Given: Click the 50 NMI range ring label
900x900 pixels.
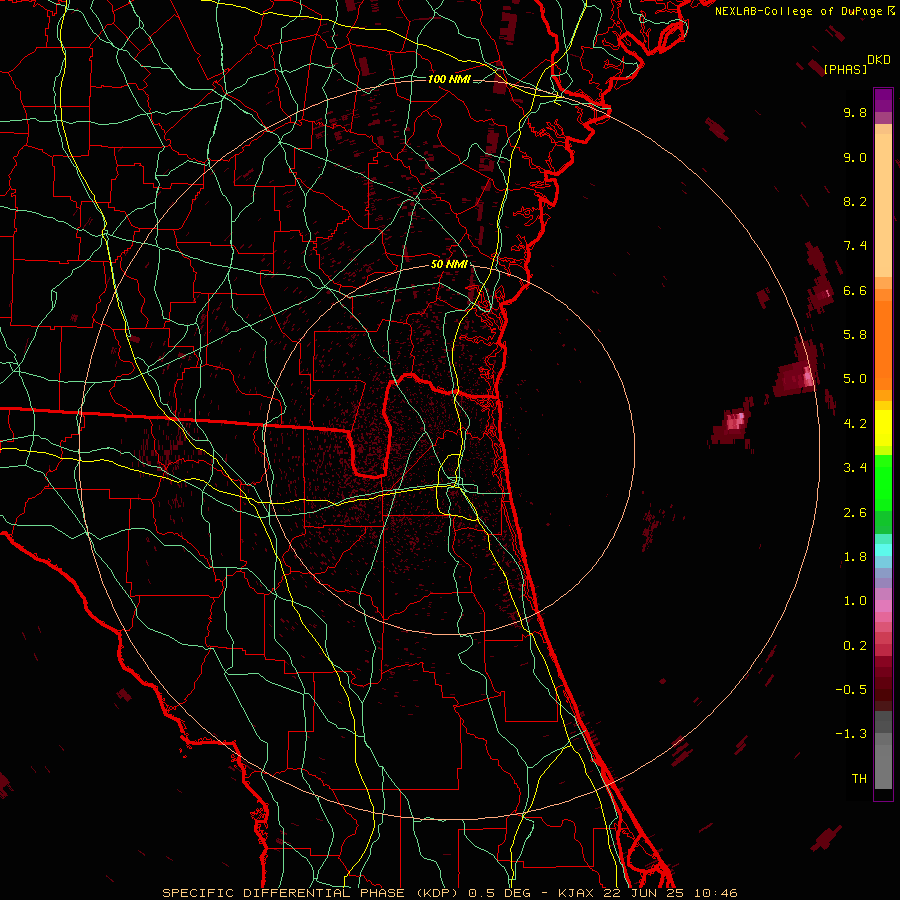Looking at the screenshot, I should (449, 264).
